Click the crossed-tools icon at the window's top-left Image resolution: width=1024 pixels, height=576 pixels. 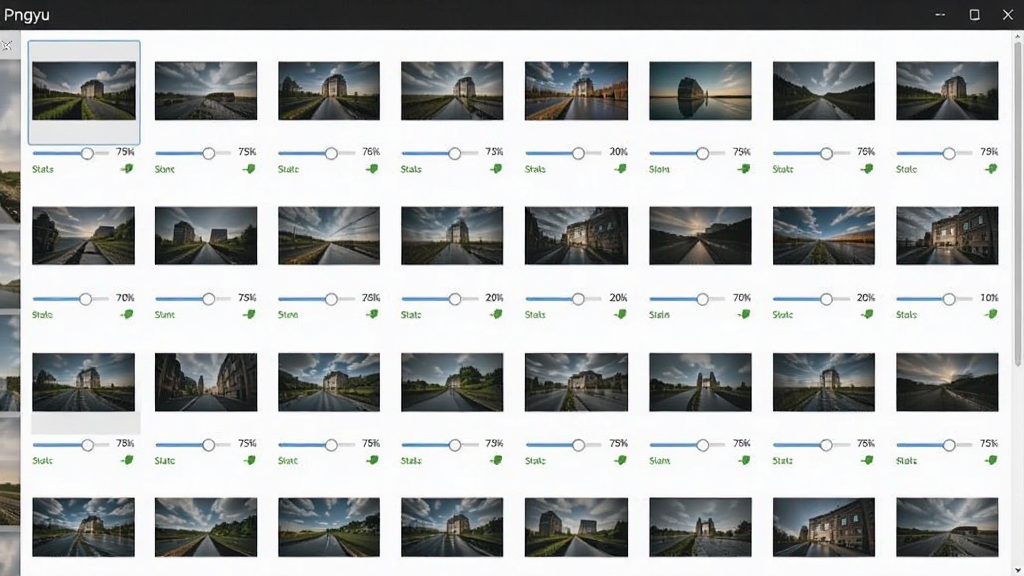[7, 46]
